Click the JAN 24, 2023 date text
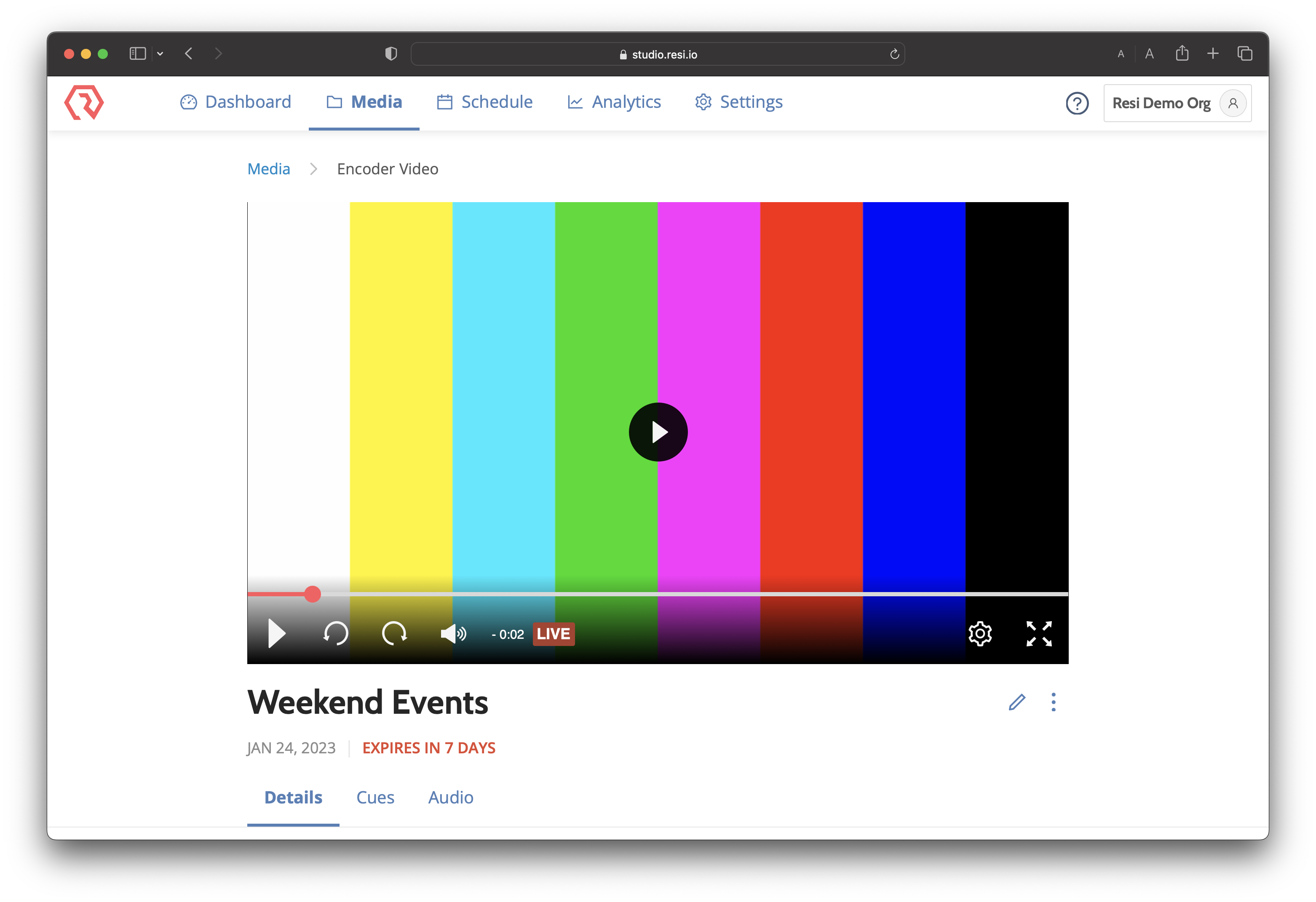The width and height of the screenshot is (1316, 902). click(x=291, y=748)
